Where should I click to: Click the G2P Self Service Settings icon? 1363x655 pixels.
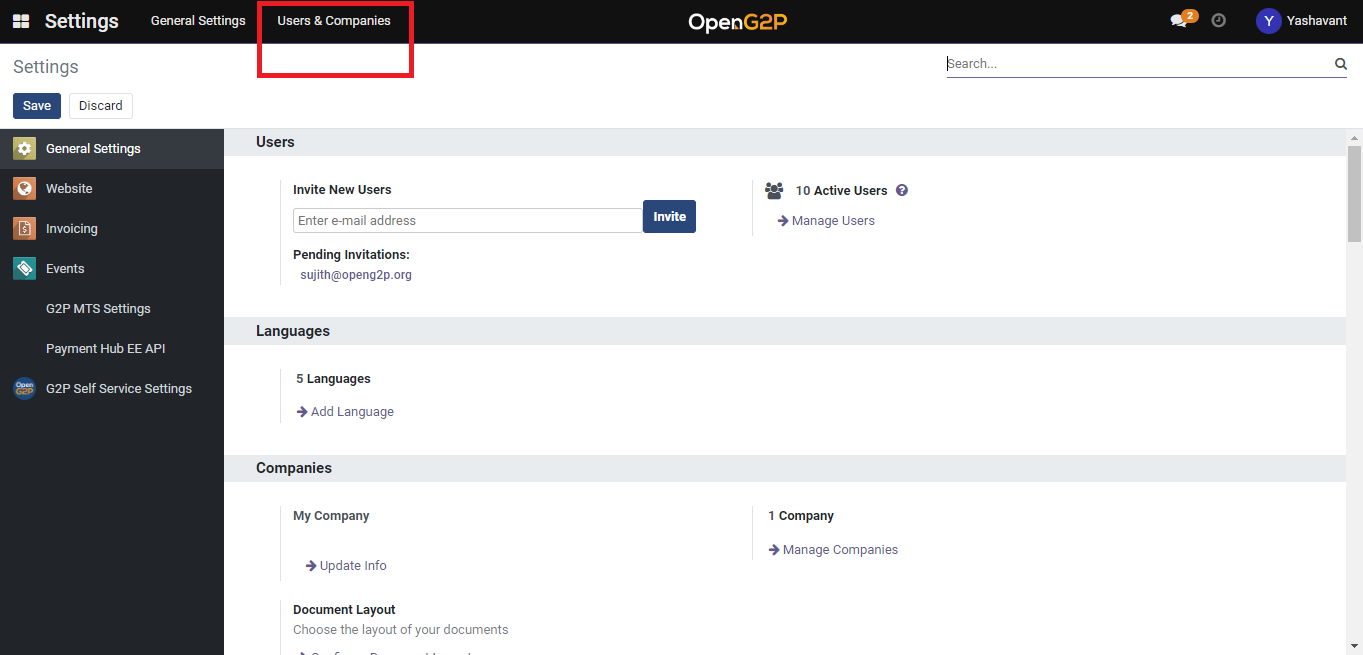click(x=24, y=388)
